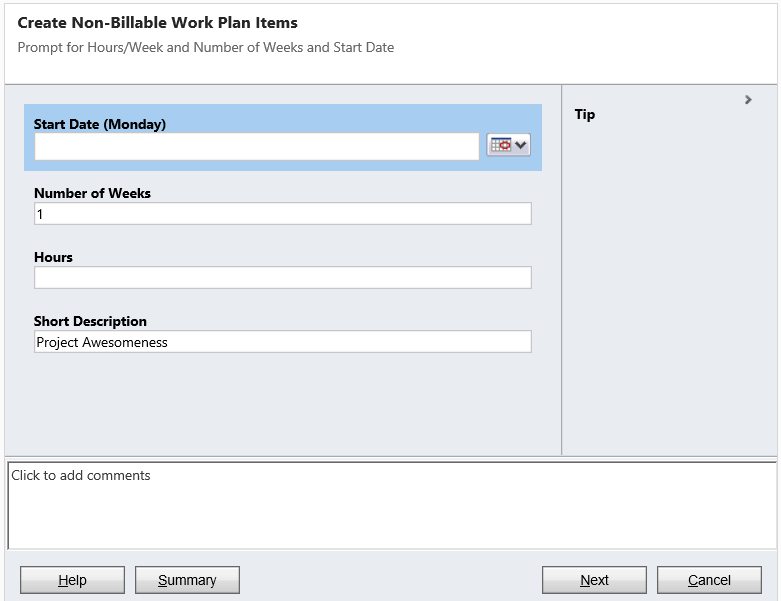Image resolution: width=781 pixels, height=601 pixels.
Task: Click the Hours label
Action: (53, 257)
